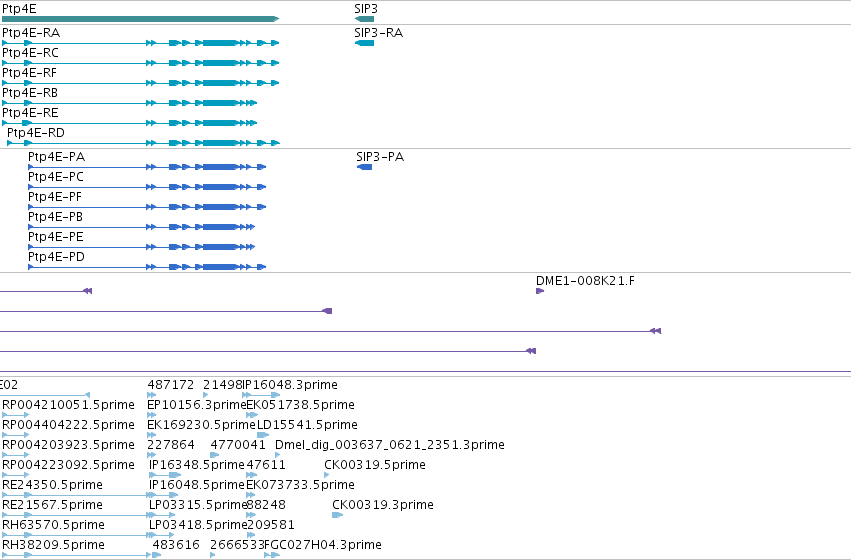The height and width of the screenshot is (560, 851).
Task: Select the Ptp4E gene label
Action: [x=20, y=9]
